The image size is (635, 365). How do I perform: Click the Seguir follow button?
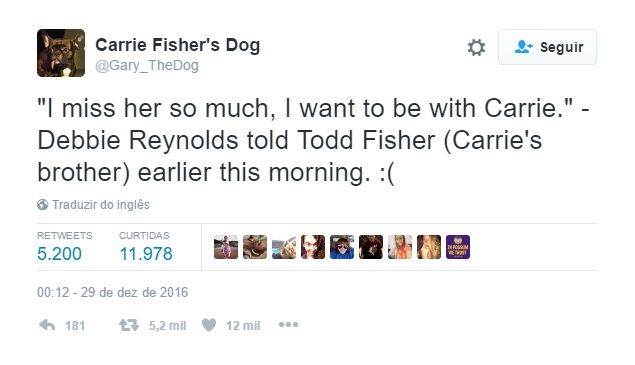coord(547,47)
